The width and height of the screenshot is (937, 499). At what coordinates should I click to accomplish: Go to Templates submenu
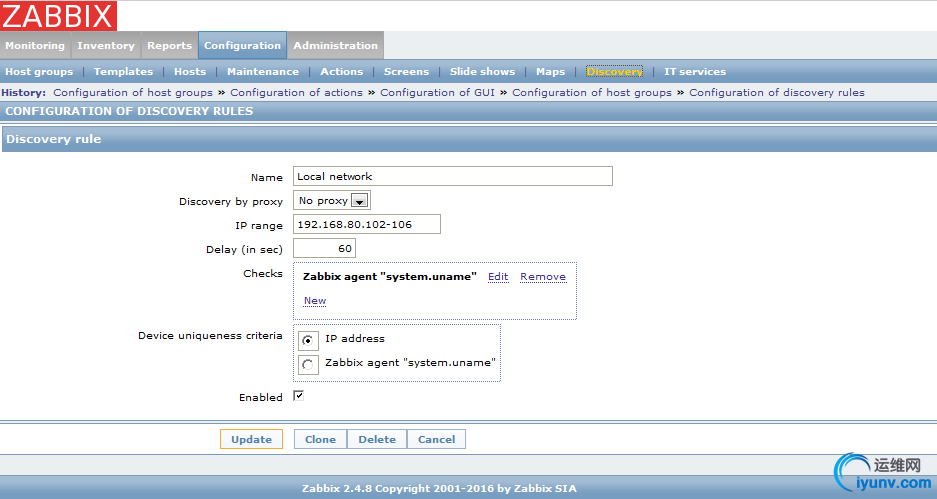pyautogui.click(x=123, y=72)
